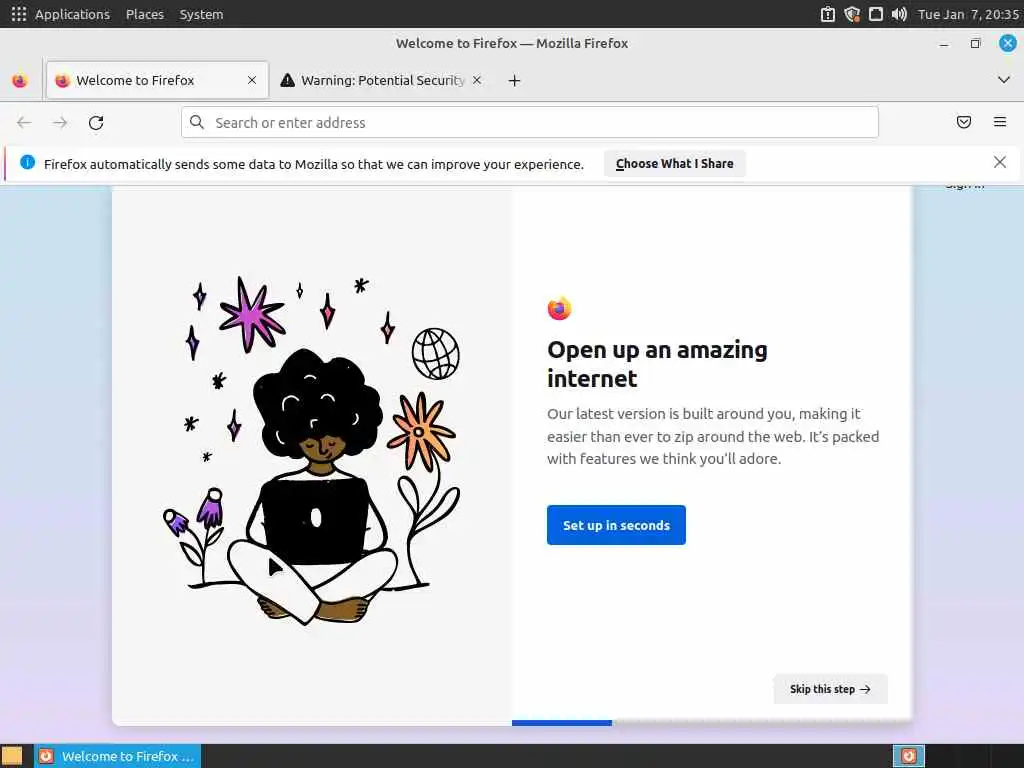Viewport: 1024px width, 768px height.
Task: Click the heading Open up an amazing internet
Action: point(658,364)
